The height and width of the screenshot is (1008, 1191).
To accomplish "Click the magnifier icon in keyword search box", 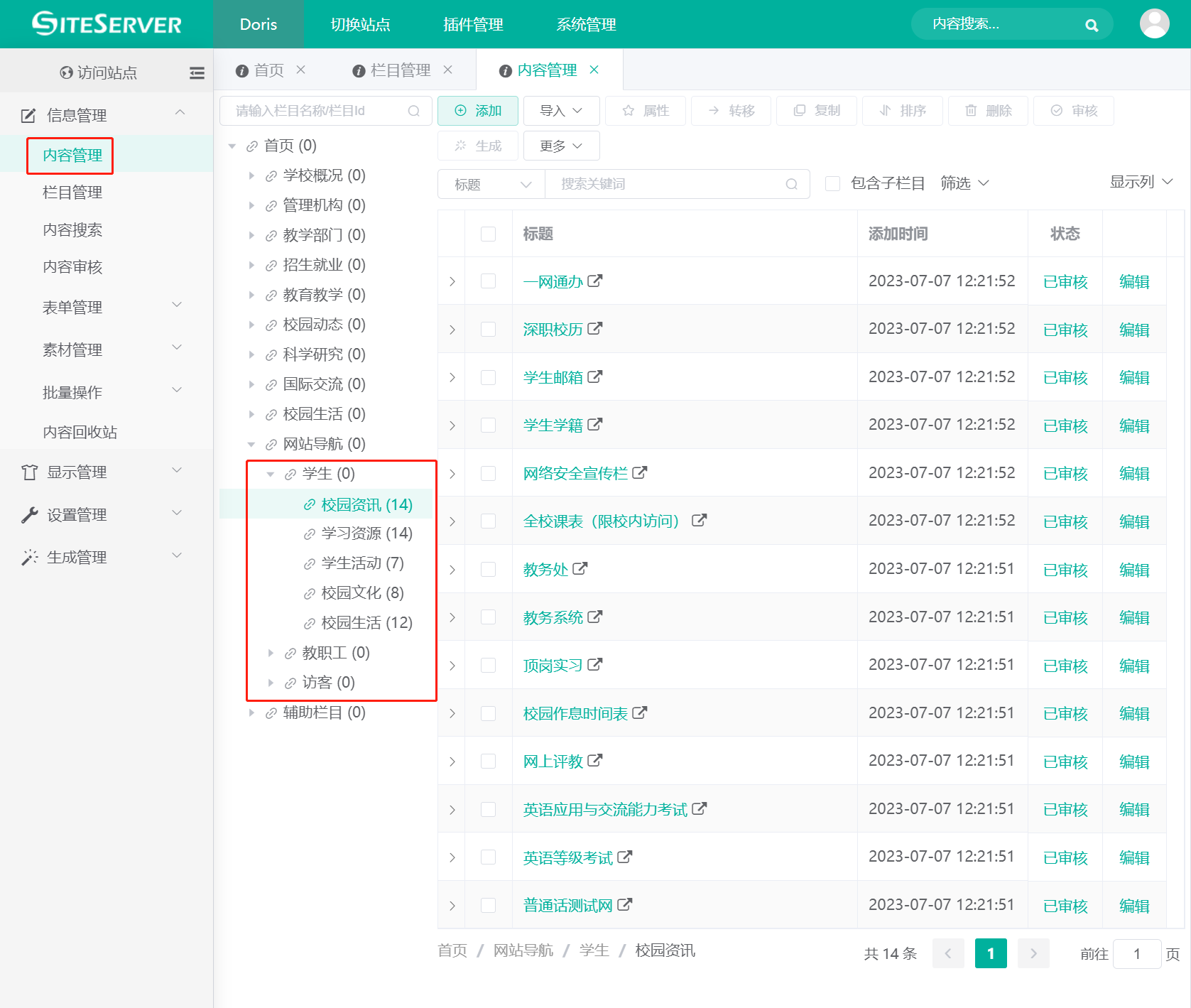I will [x=791, y=184].
